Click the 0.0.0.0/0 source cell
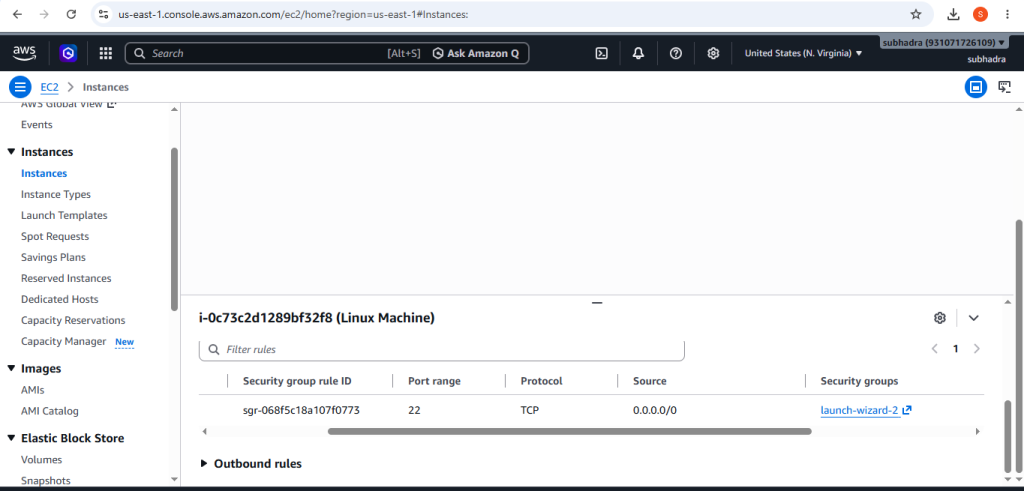 click(655, 411)
